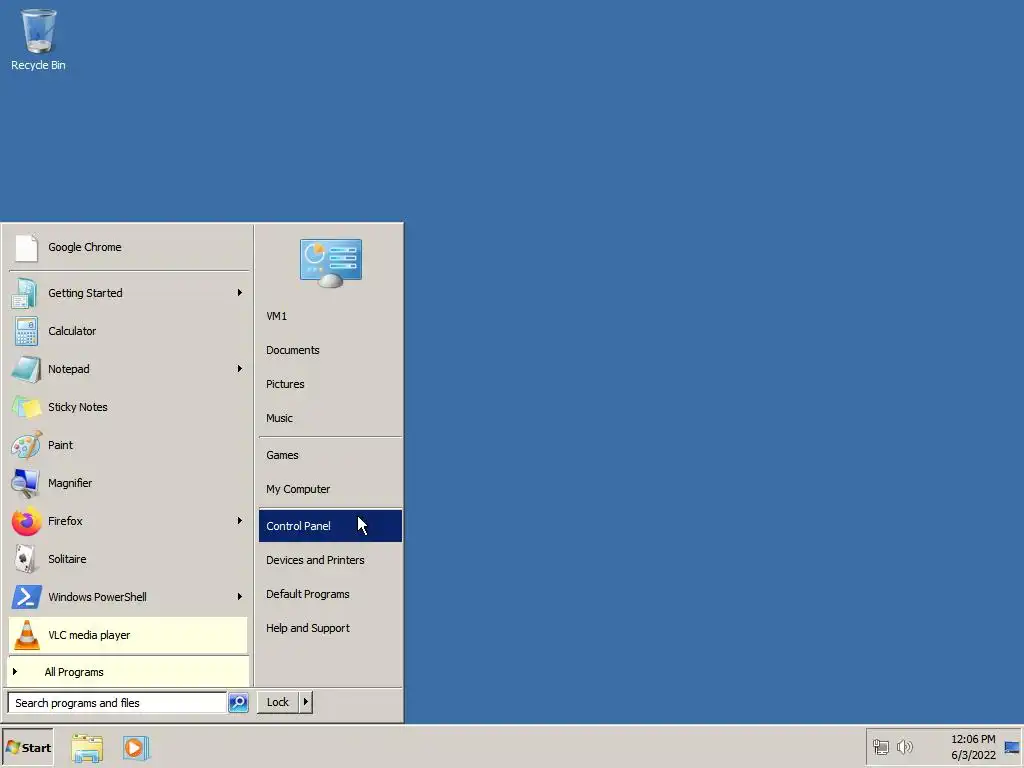This screenshot has width=1024, height=768.
Task: Click the VLC media player label
Action: (x=89, y=635)
